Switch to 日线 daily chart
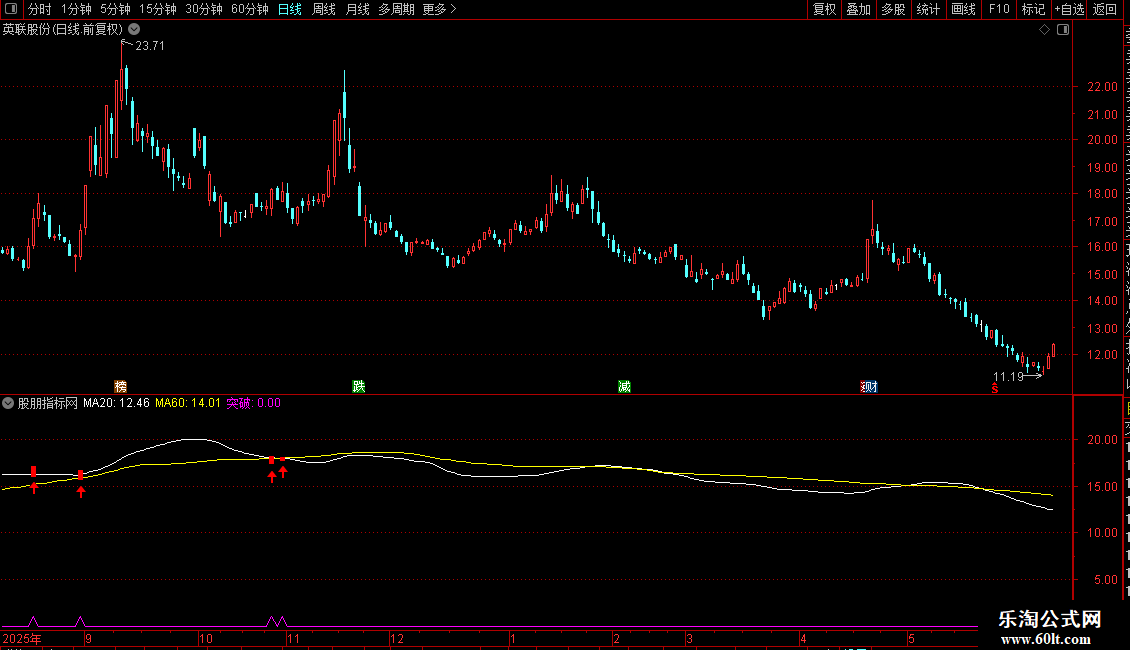This screenshot has width=1130, height=650. [x=290, y=9]
